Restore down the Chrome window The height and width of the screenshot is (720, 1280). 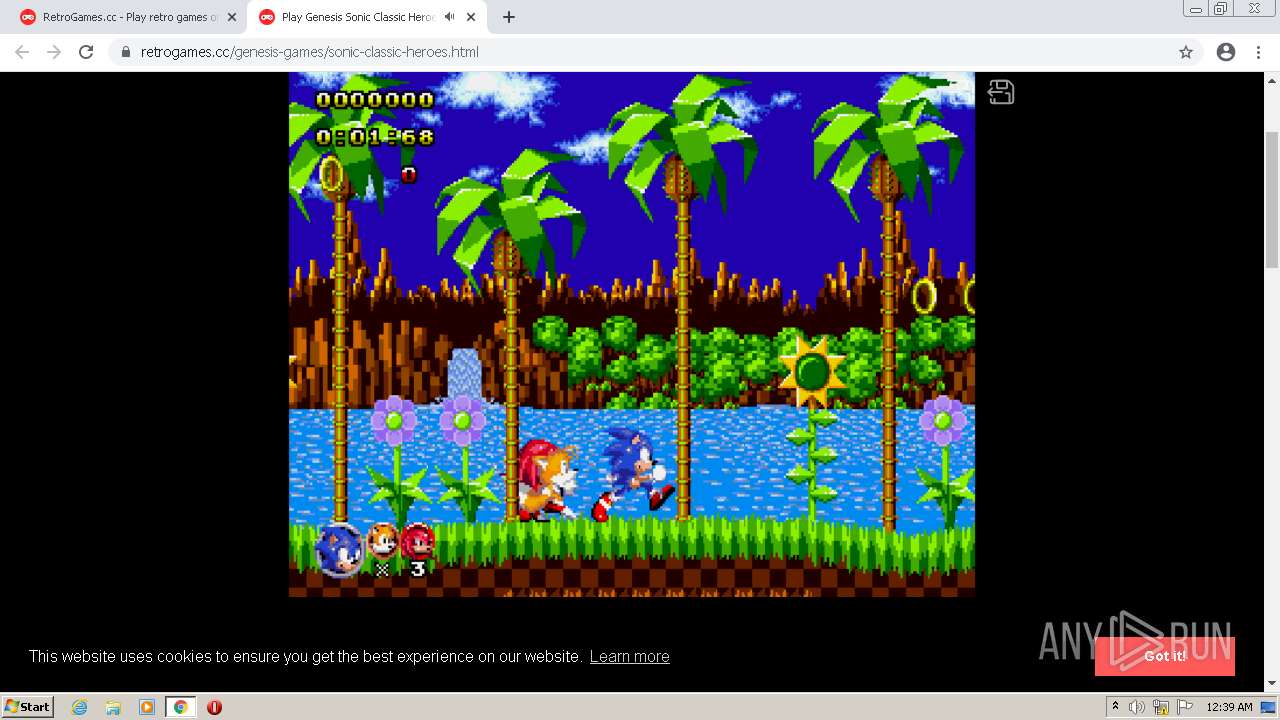1221,9
